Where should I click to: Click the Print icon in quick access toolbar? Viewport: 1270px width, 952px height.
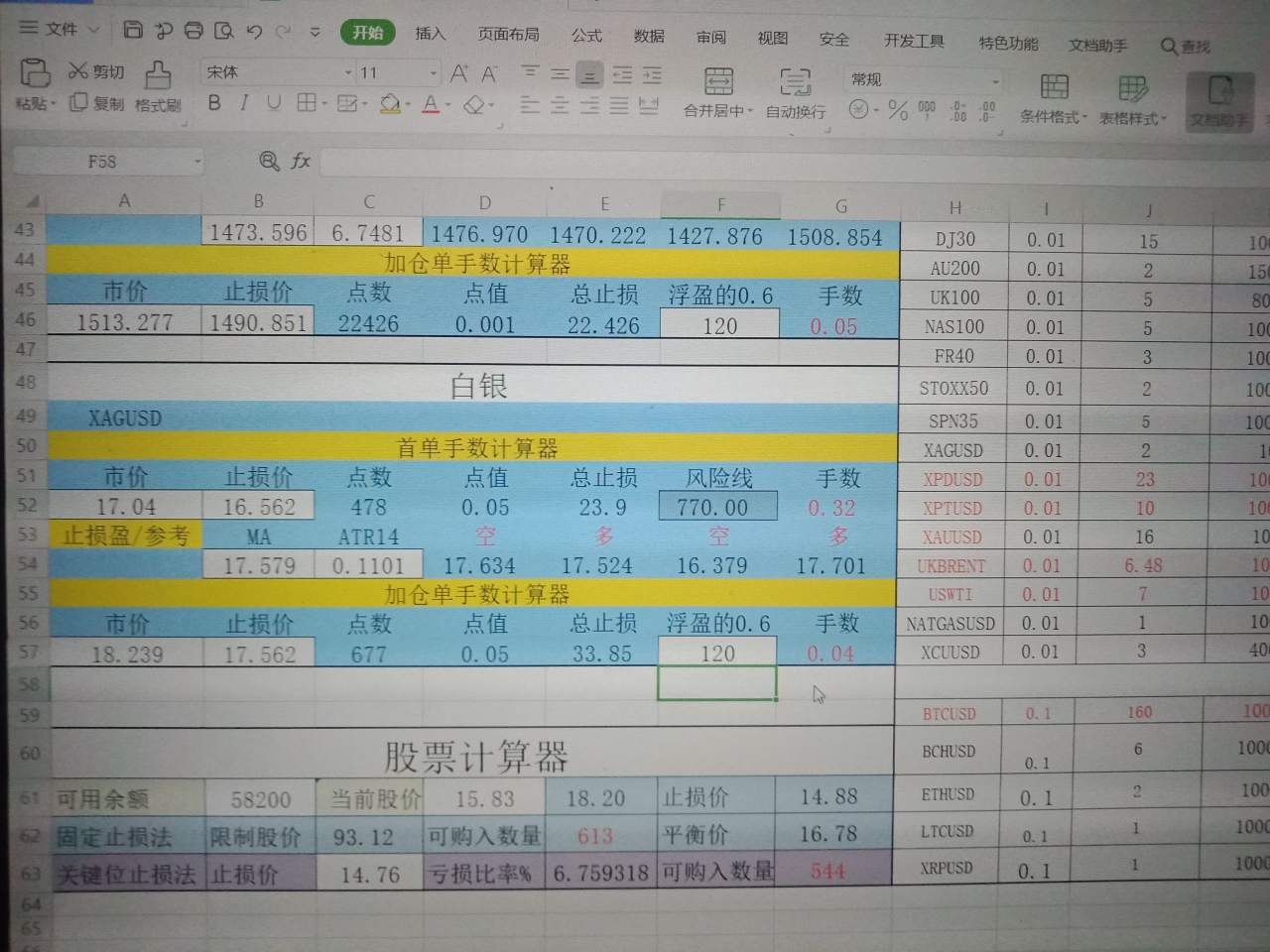pos(193,30)
